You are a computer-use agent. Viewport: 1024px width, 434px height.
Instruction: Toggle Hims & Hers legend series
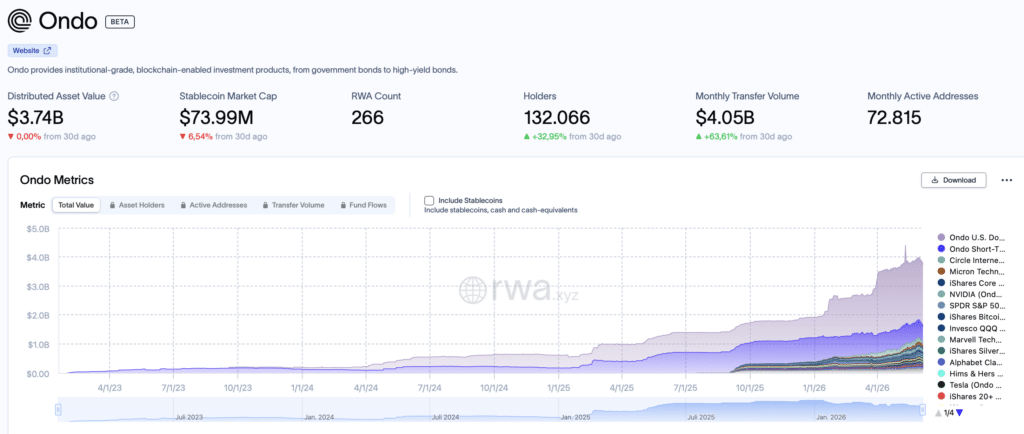click(972, 373)
